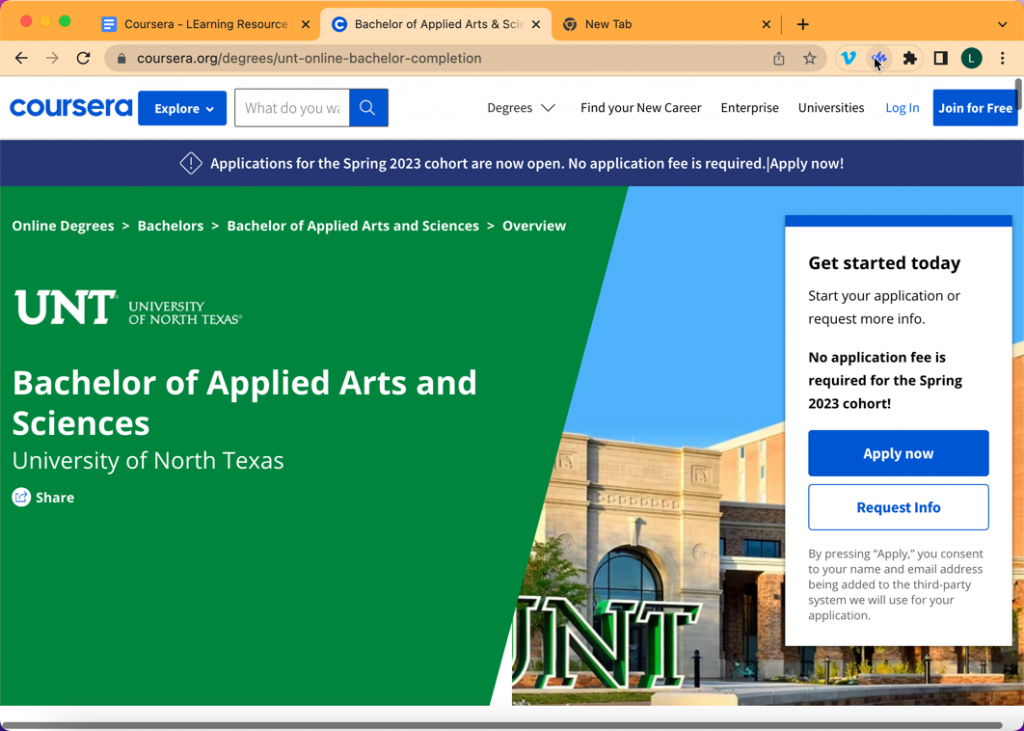Click the Share icon below University of North Texas
The image size is (1024, 731).
pos(21,497)
